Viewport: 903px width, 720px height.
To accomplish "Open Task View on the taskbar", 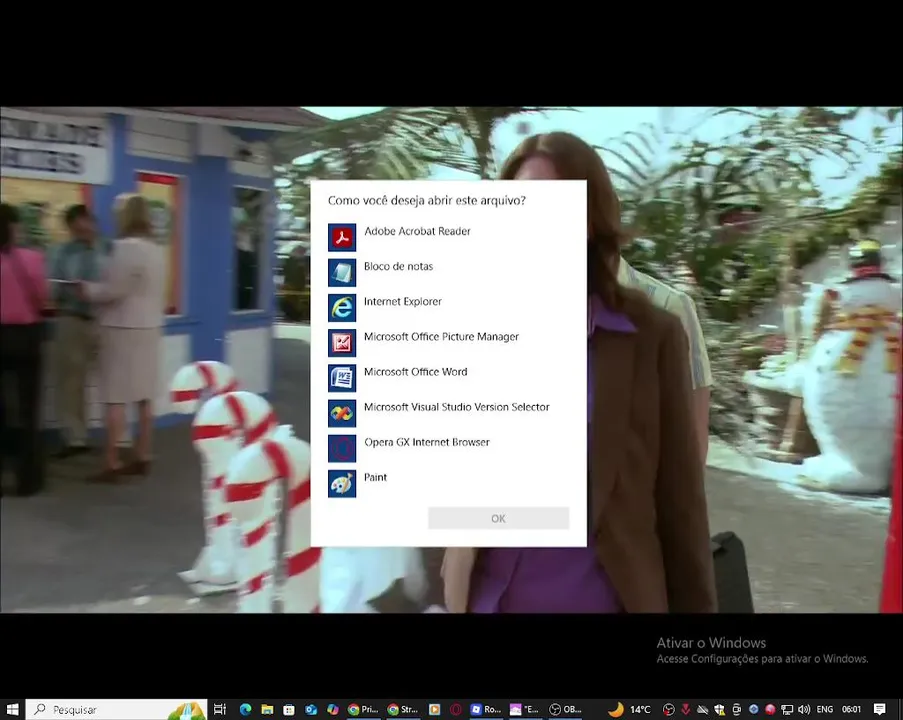I will (220, 709).
